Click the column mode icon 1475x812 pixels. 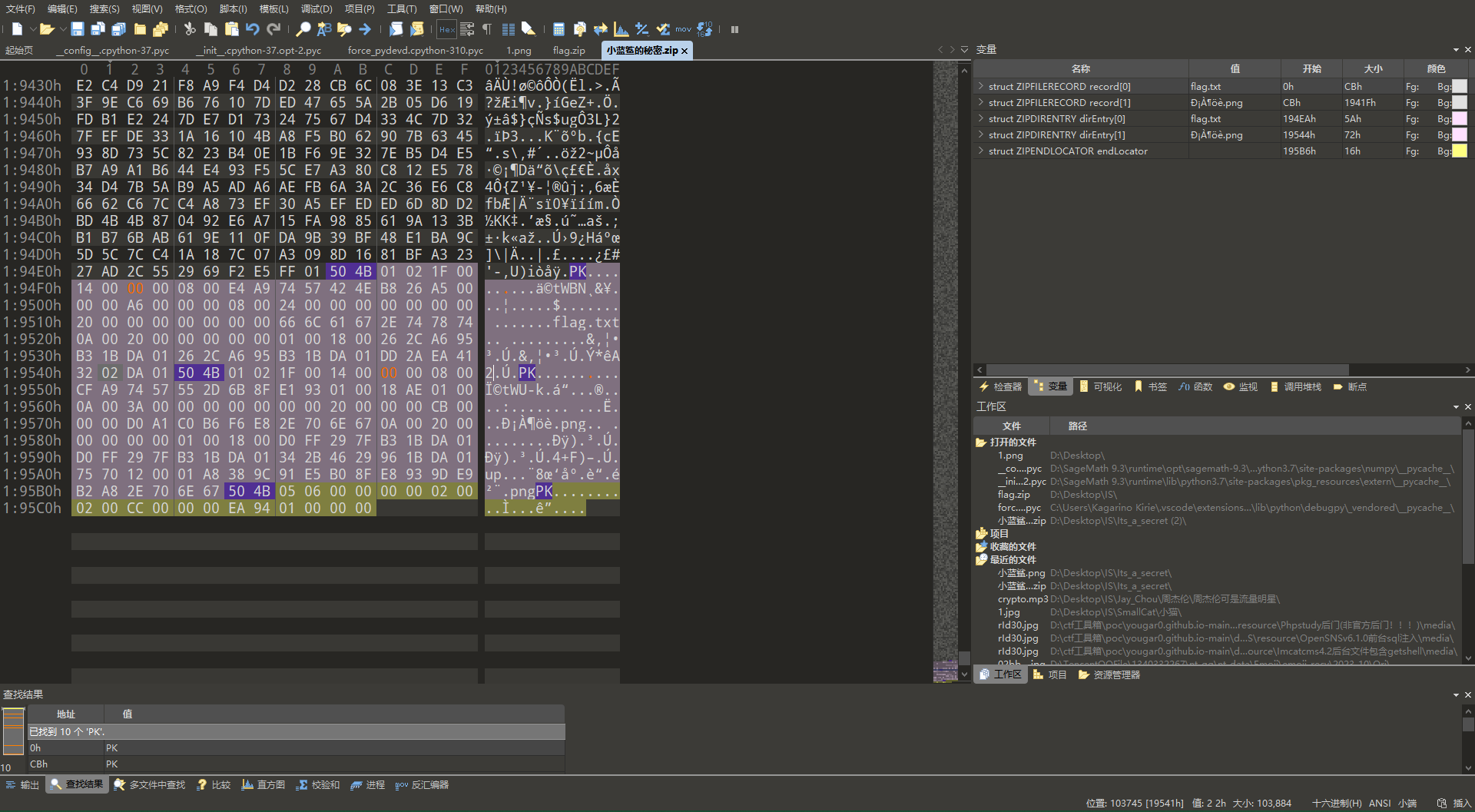(x=508, y=29)
